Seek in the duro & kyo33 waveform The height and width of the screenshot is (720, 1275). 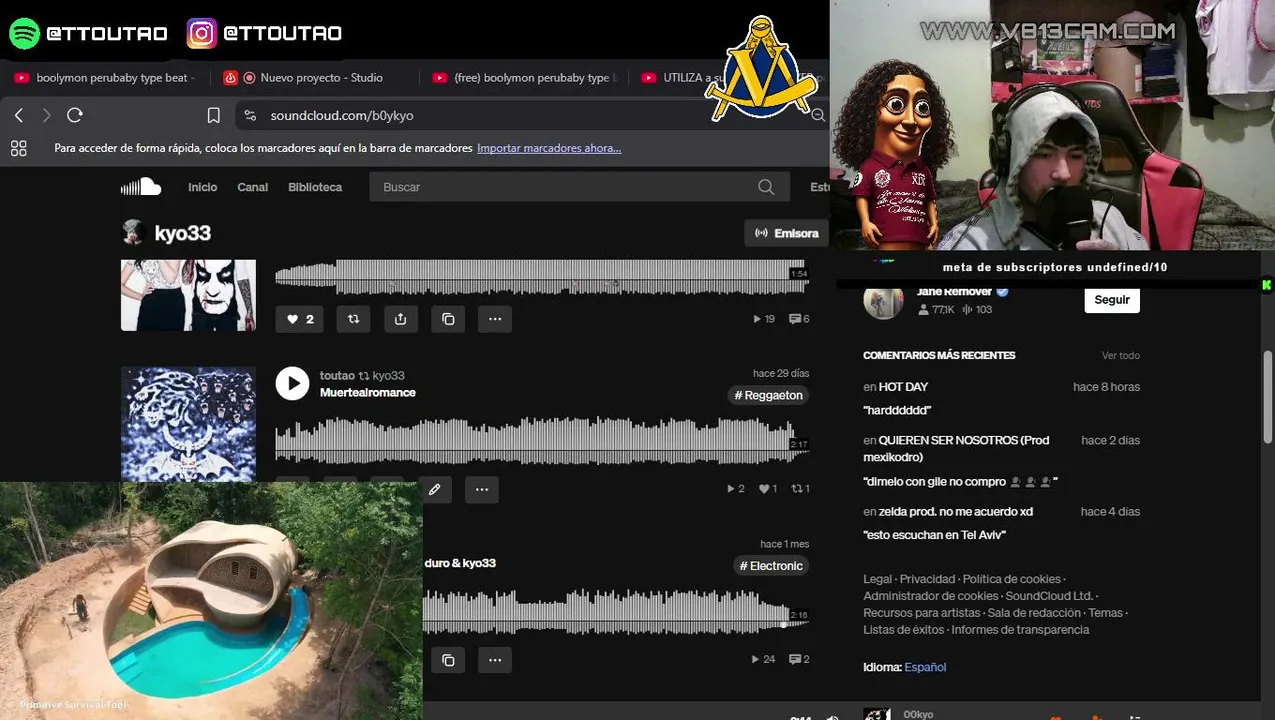(x=615, y=611)
